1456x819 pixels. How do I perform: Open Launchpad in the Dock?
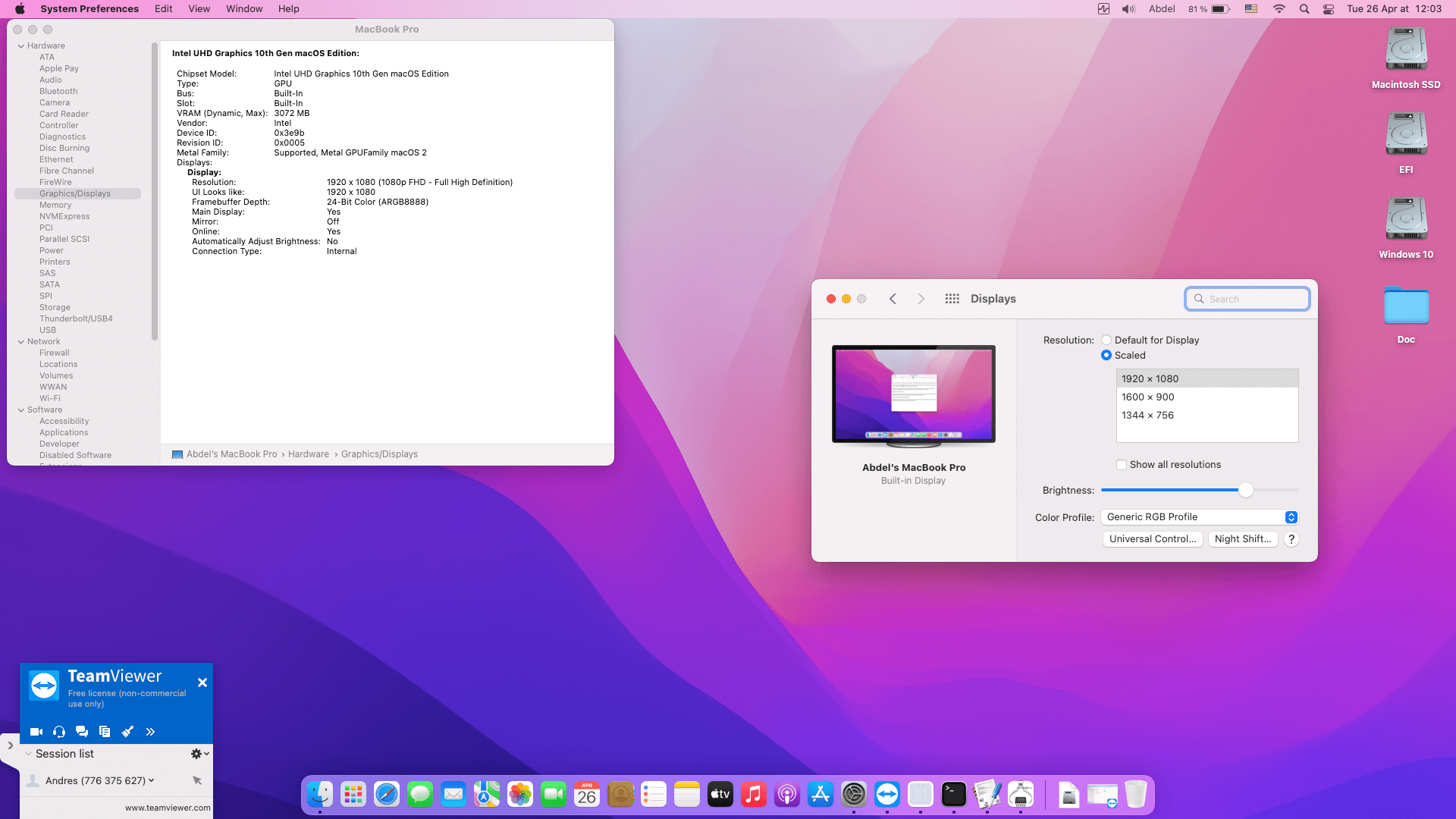[x=353, y=794]
